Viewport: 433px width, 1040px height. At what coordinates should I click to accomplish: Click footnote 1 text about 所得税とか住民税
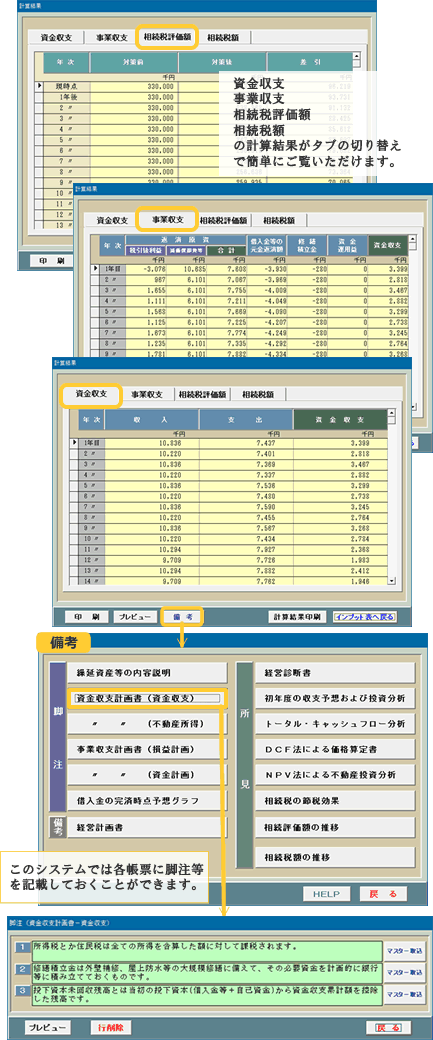[206, 950]
